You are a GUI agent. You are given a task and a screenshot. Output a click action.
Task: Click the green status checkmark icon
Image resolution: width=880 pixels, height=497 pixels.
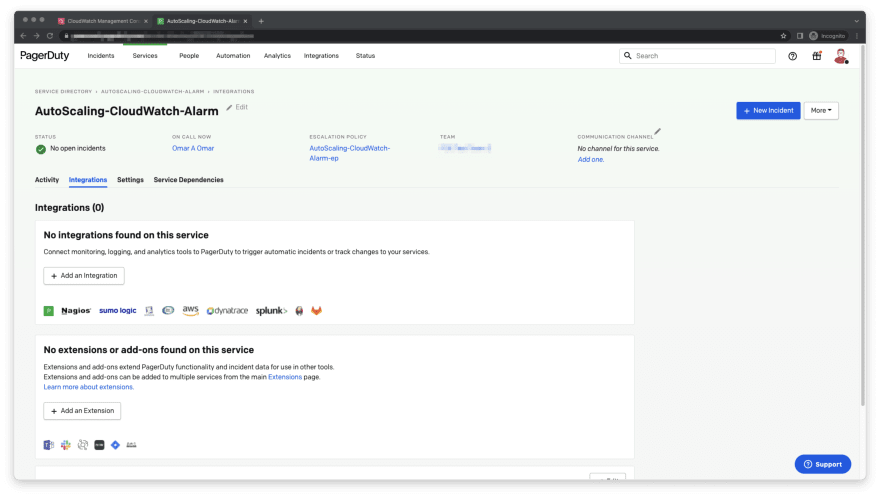40,149
